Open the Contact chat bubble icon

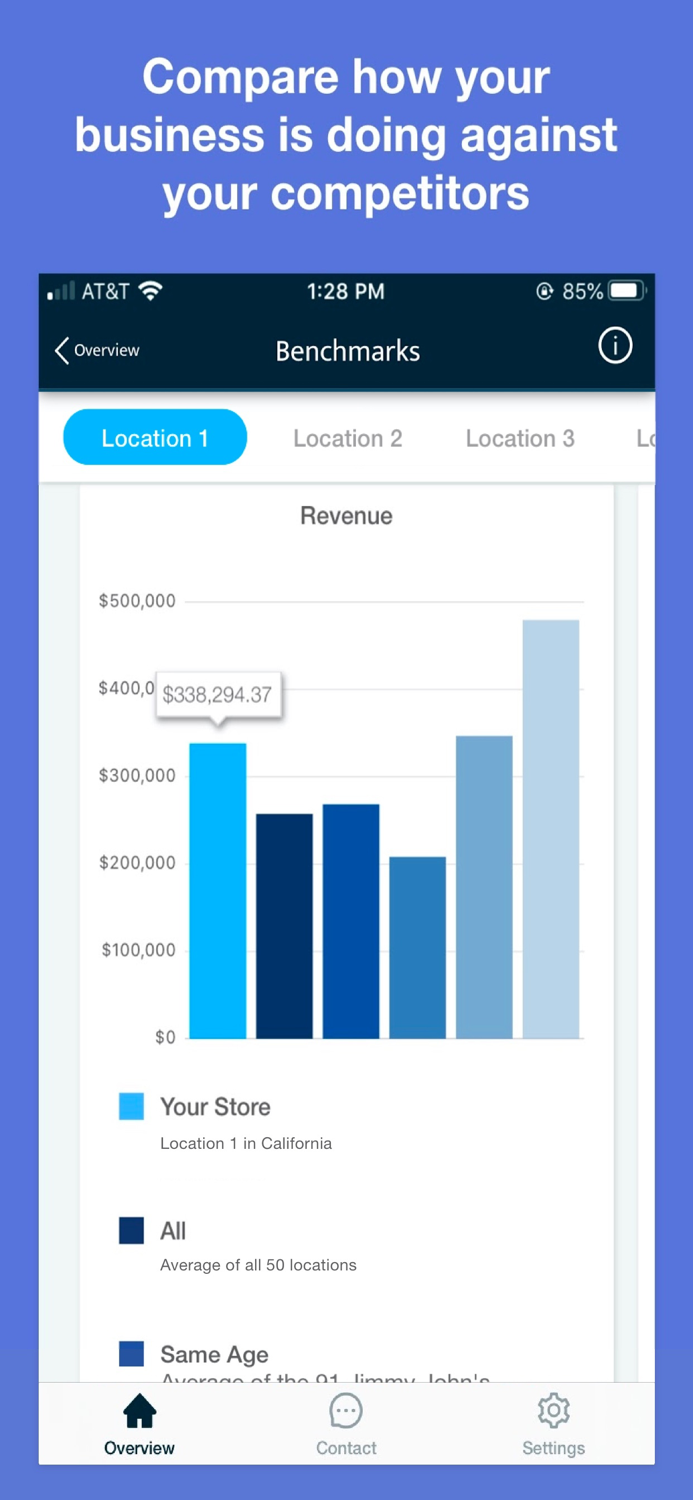[346, 1411]
